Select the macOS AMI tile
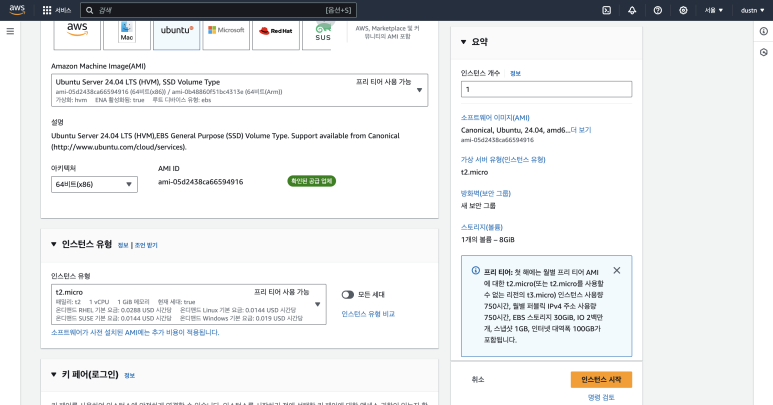The image size is (773, 405). tap(127, 34)
